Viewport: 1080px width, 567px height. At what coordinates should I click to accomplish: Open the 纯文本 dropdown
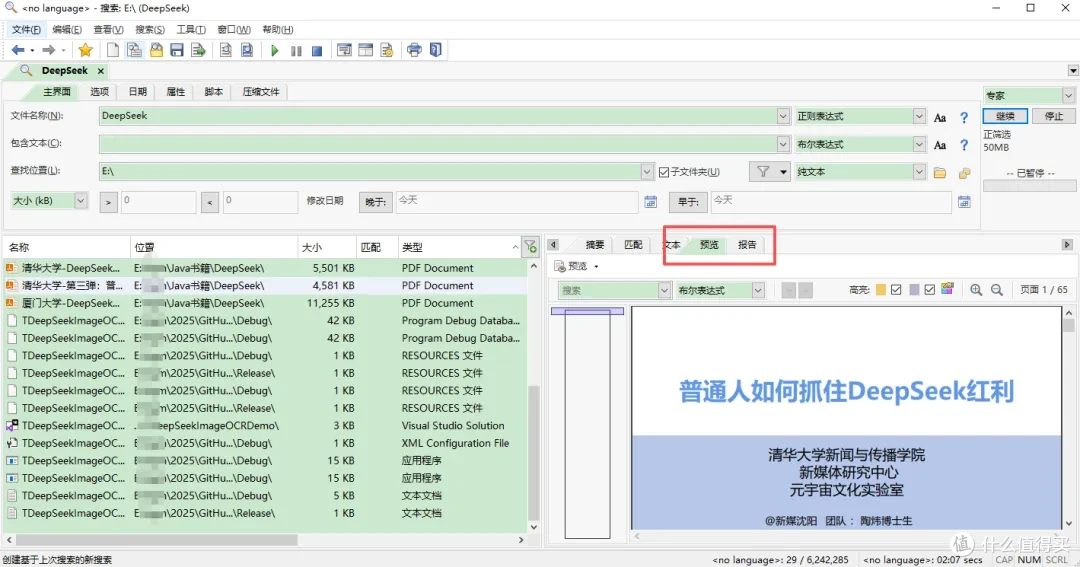[x=919, y=171]
